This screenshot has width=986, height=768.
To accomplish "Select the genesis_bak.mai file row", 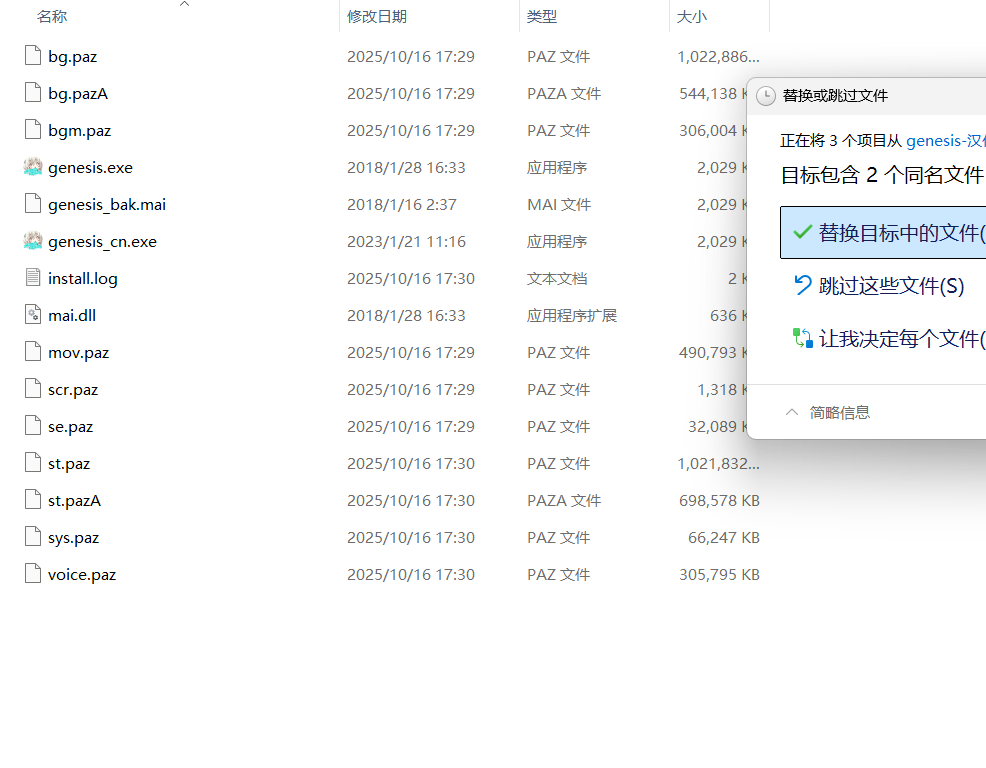I will coord(107,204).
